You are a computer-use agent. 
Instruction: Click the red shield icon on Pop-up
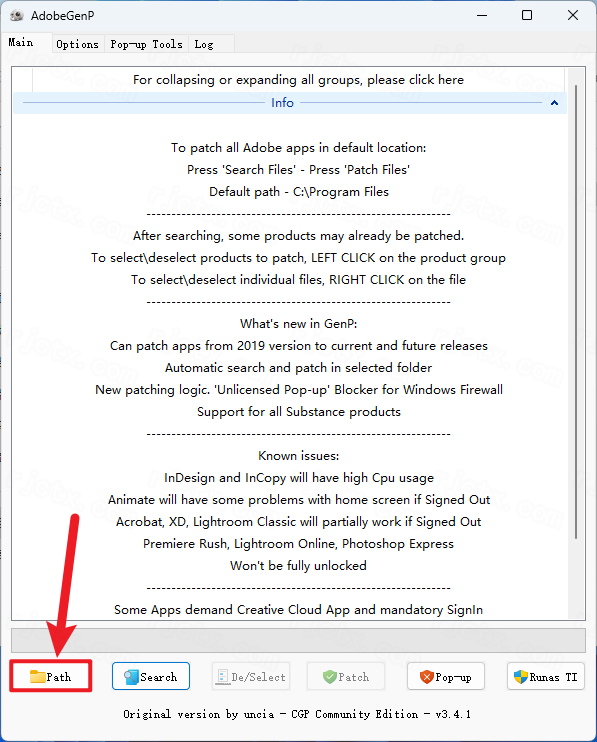coord(427,677)
